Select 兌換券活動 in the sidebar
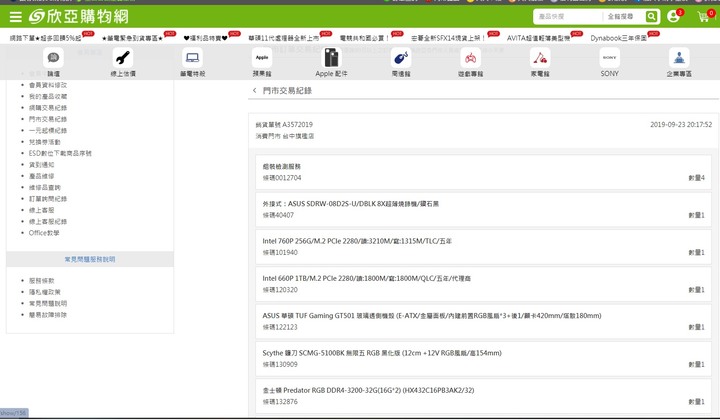Viewport: 720px width, 420px height. tap(45, 142)
